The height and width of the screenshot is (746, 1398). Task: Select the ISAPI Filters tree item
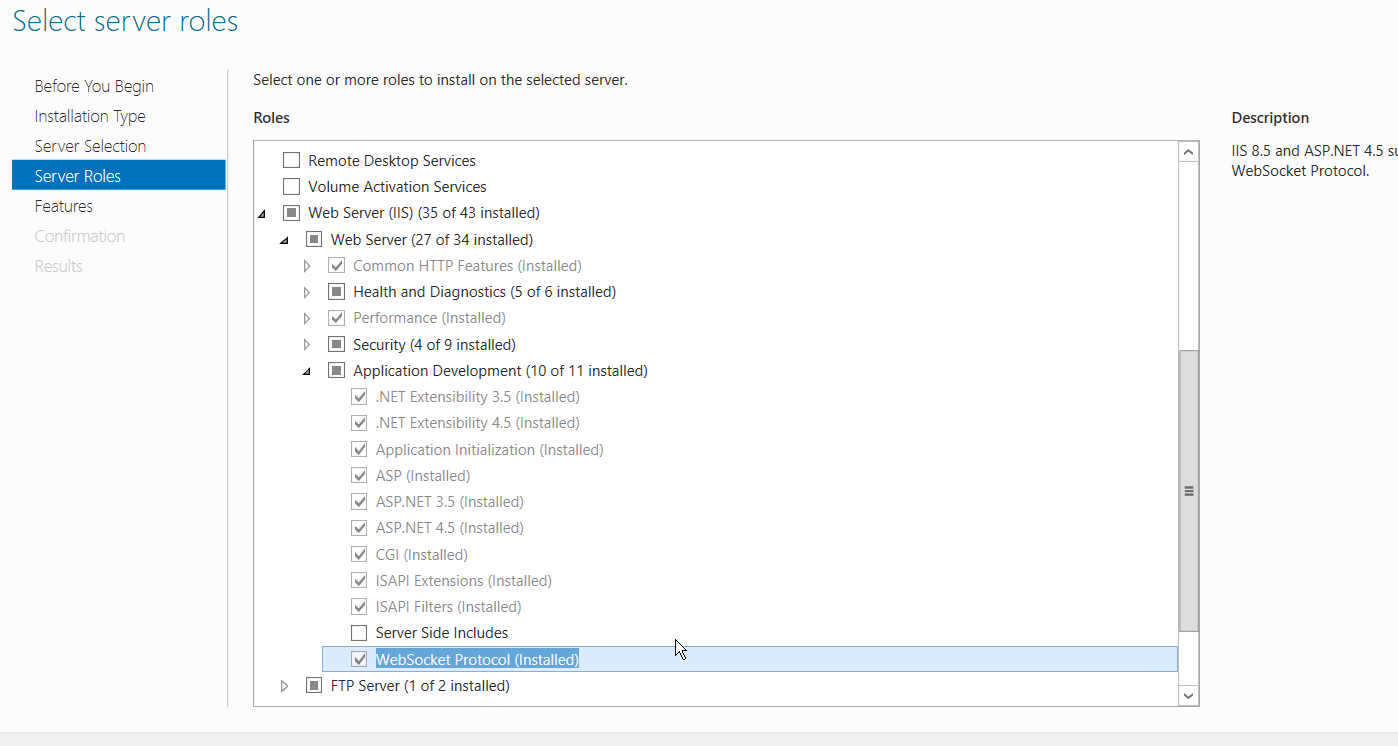tap(447, 606)
